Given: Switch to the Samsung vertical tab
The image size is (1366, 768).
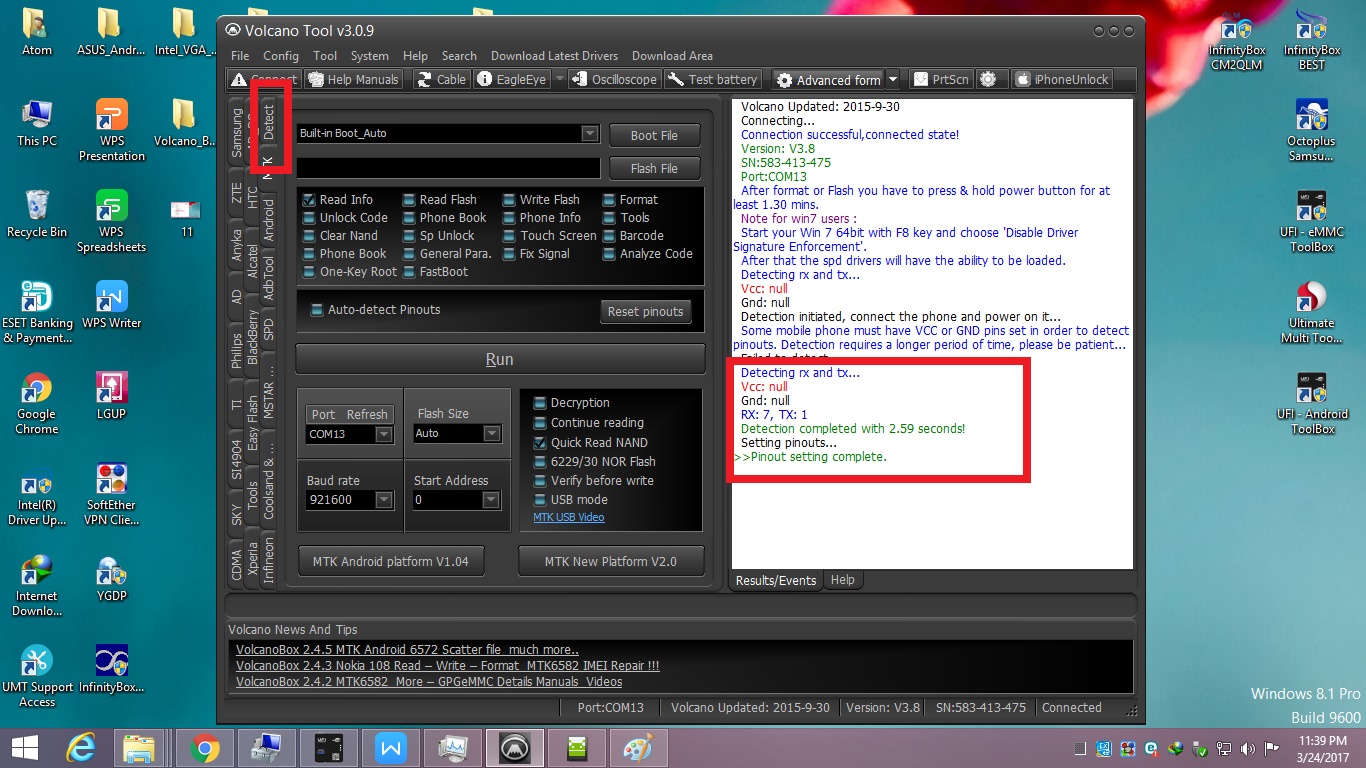Looking at the screenshot, I should pyautogui.click(x=237, y=133).
